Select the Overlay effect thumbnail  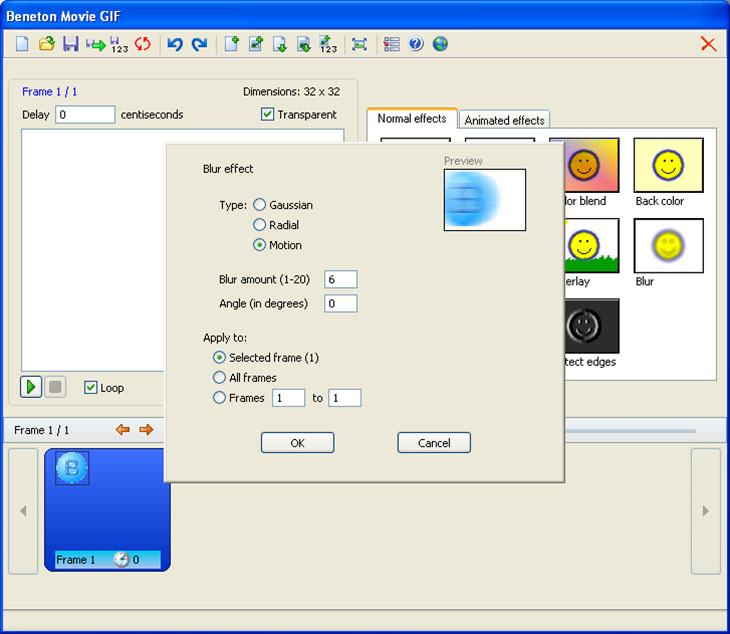[592, 246]
